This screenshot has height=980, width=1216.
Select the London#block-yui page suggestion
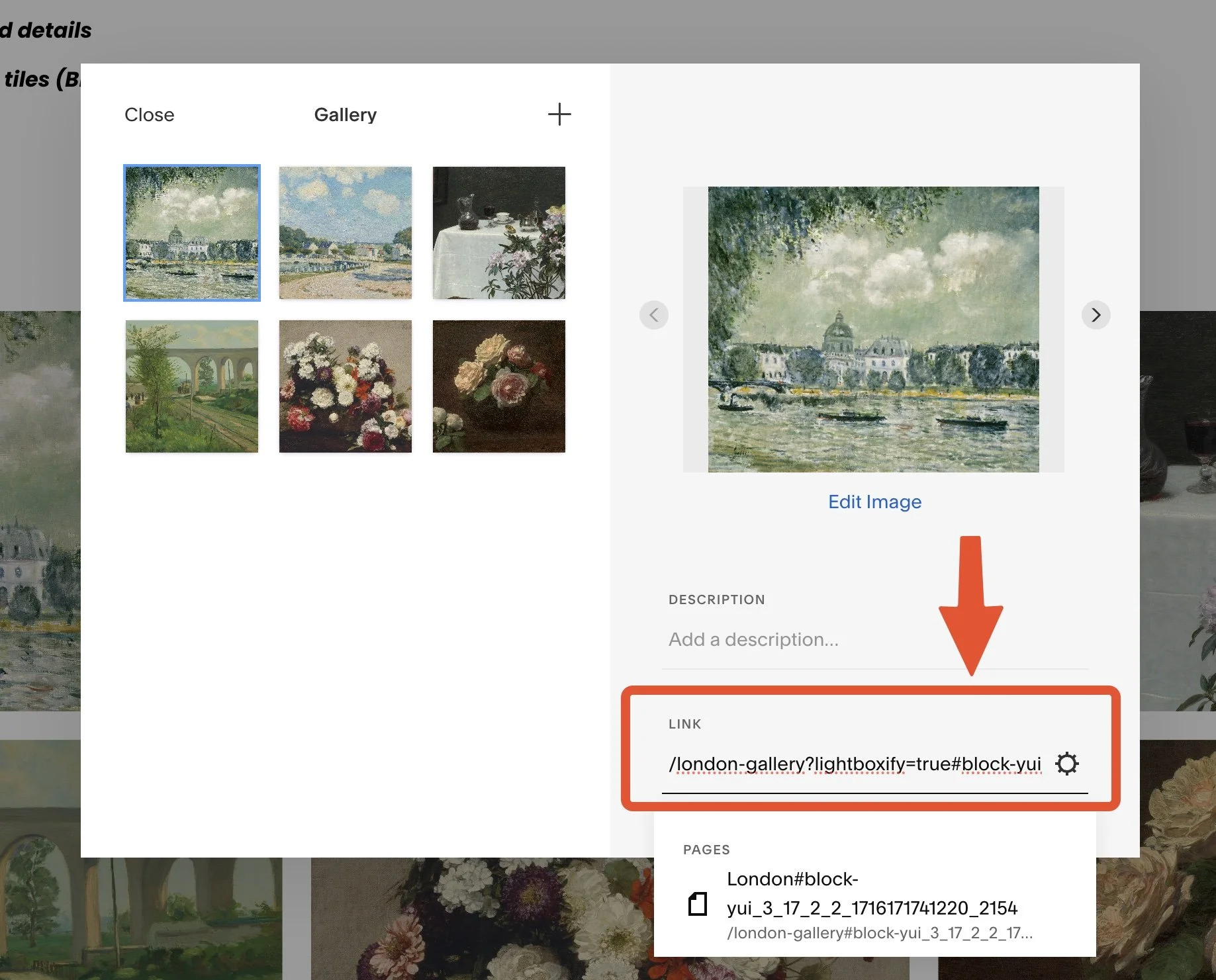pyautogui.click(x=872, y=893)
